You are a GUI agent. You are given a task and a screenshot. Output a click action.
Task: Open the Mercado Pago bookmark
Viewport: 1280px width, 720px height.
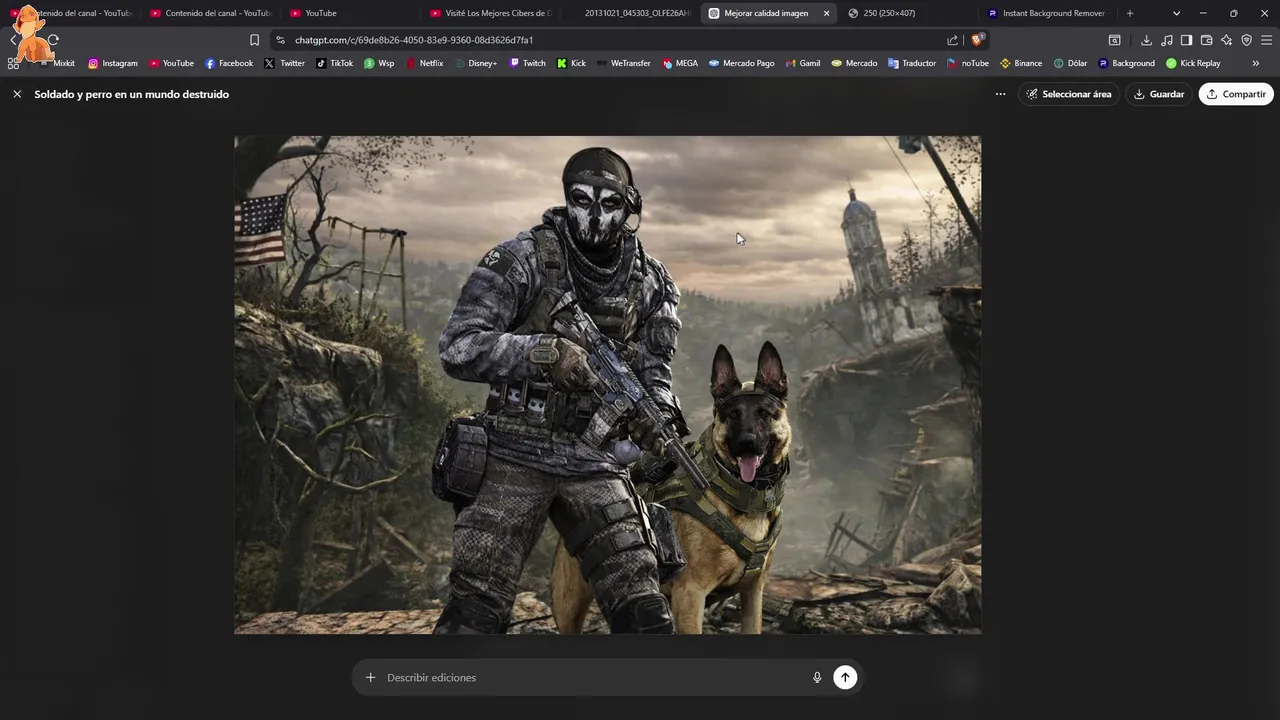741,63
